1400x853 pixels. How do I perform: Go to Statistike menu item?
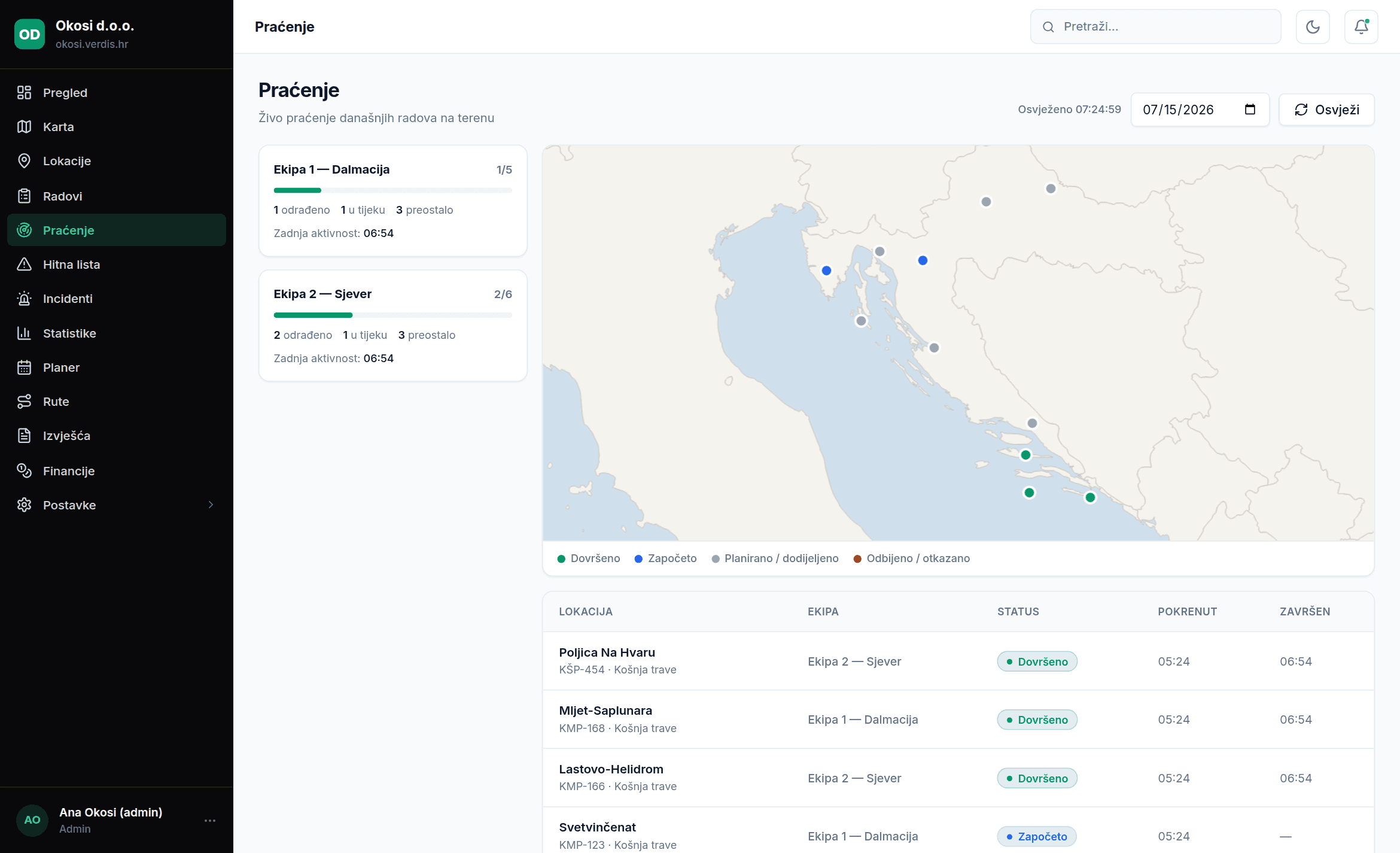(x=117, y=333)
